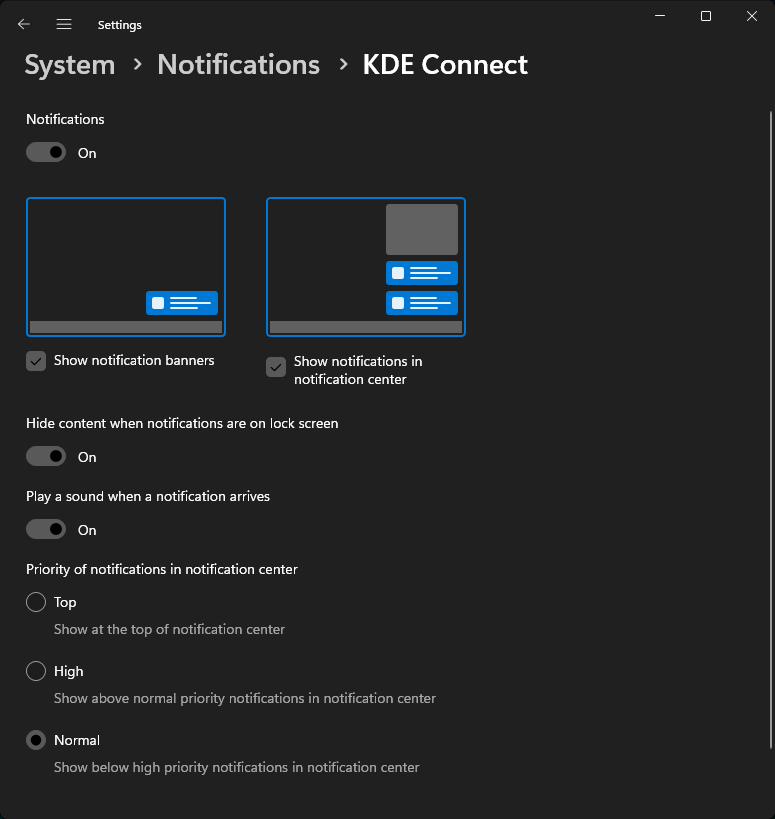Select Normal priority radio button

pyautogui.click(x=36, y=740)
